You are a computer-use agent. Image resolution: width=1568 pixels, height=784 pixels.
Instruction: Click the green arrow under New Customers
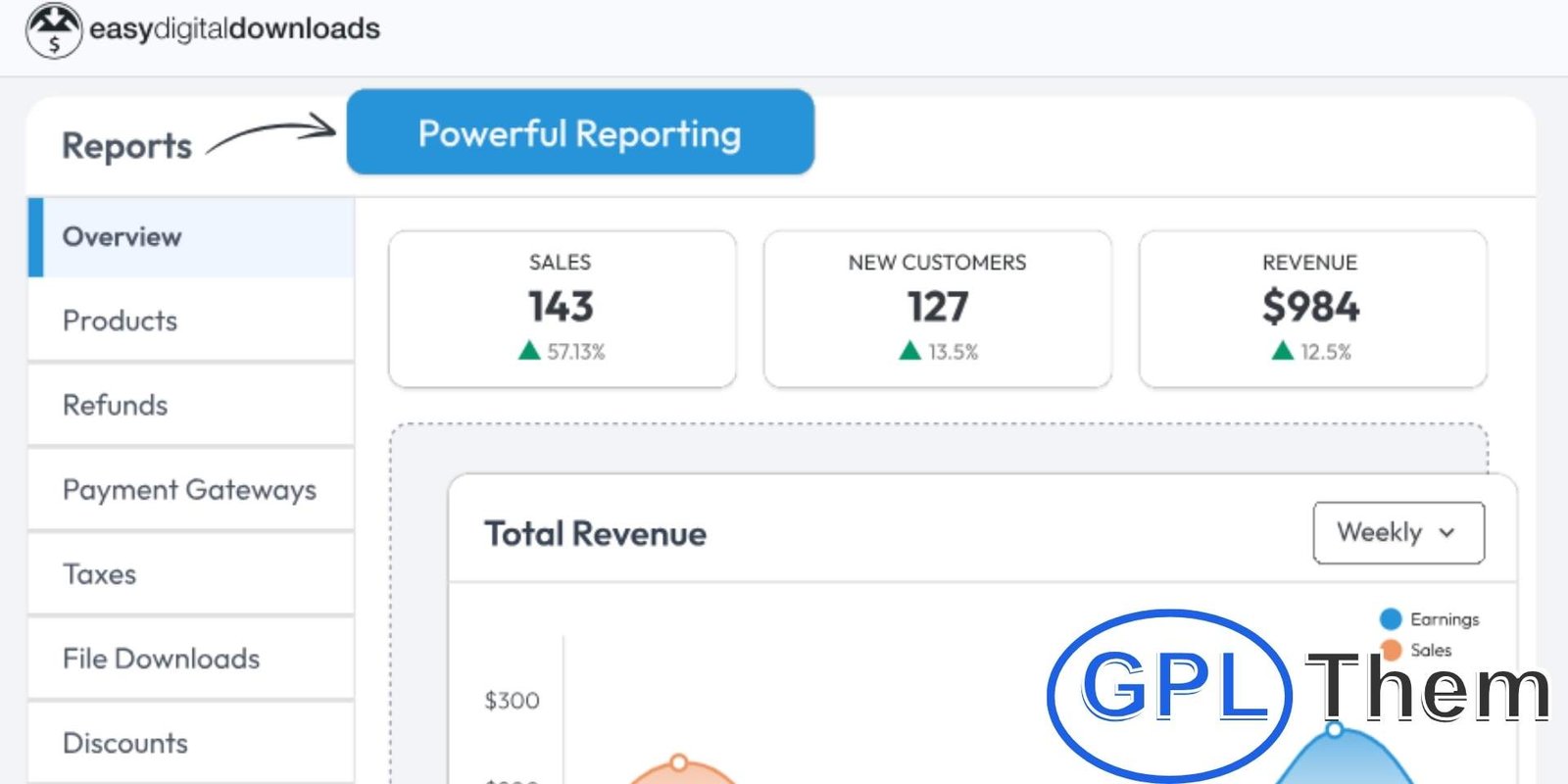point(909,351)
